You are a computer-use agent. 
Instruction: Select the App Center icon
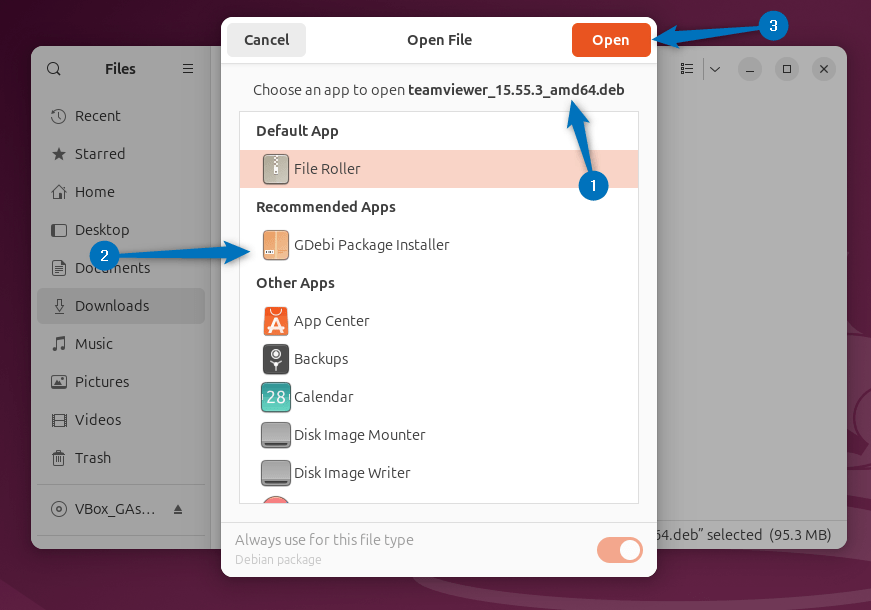(x=275, y=321)
